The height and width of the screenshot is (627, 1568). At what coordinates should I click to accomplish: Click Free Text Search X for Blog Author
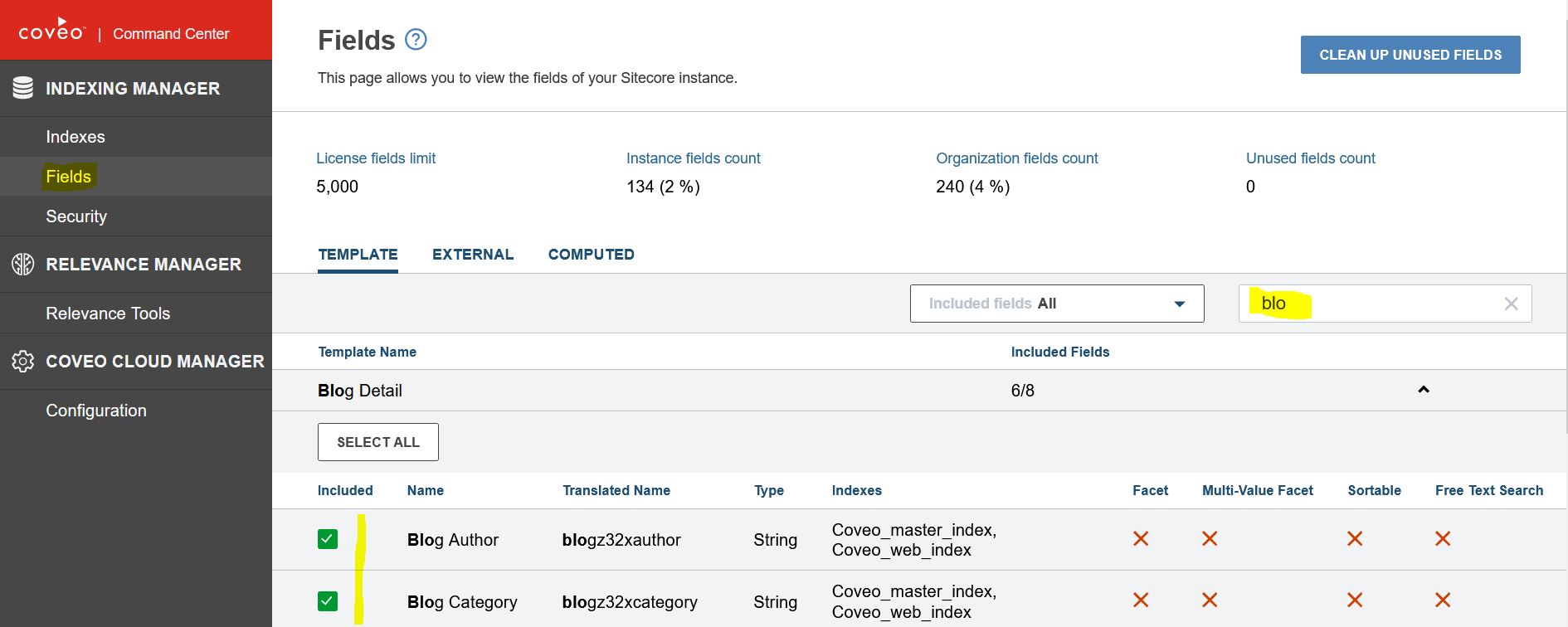(x=1443, y=539)
